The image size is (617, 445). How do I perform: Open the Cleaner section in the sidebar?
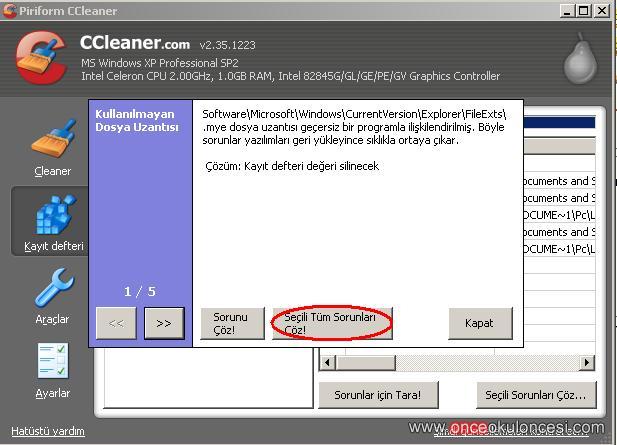coord(53,148)
